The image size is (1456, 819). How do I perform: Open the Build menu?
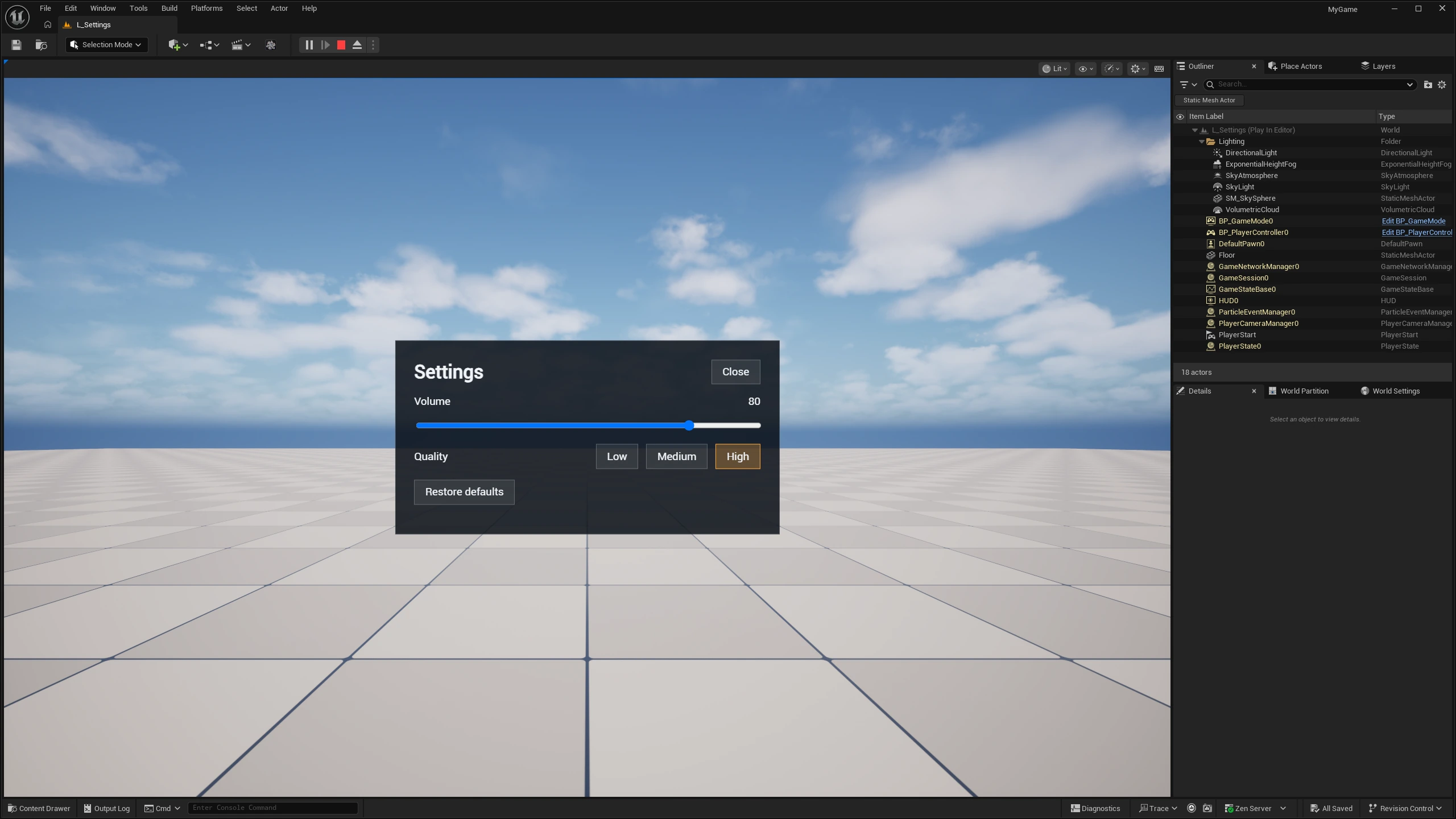point(169,9)
